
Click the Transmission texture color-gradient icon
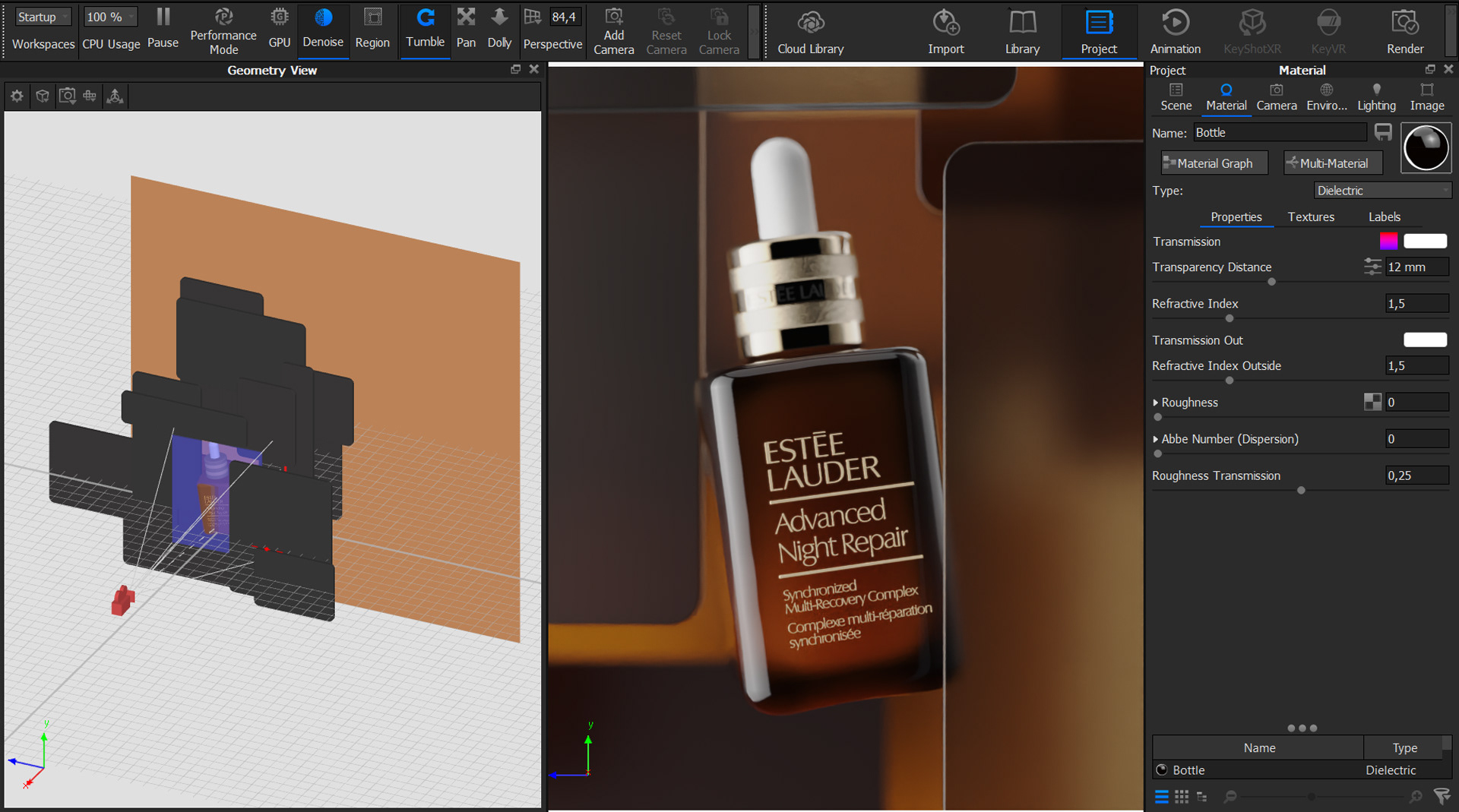(1388, 241)
